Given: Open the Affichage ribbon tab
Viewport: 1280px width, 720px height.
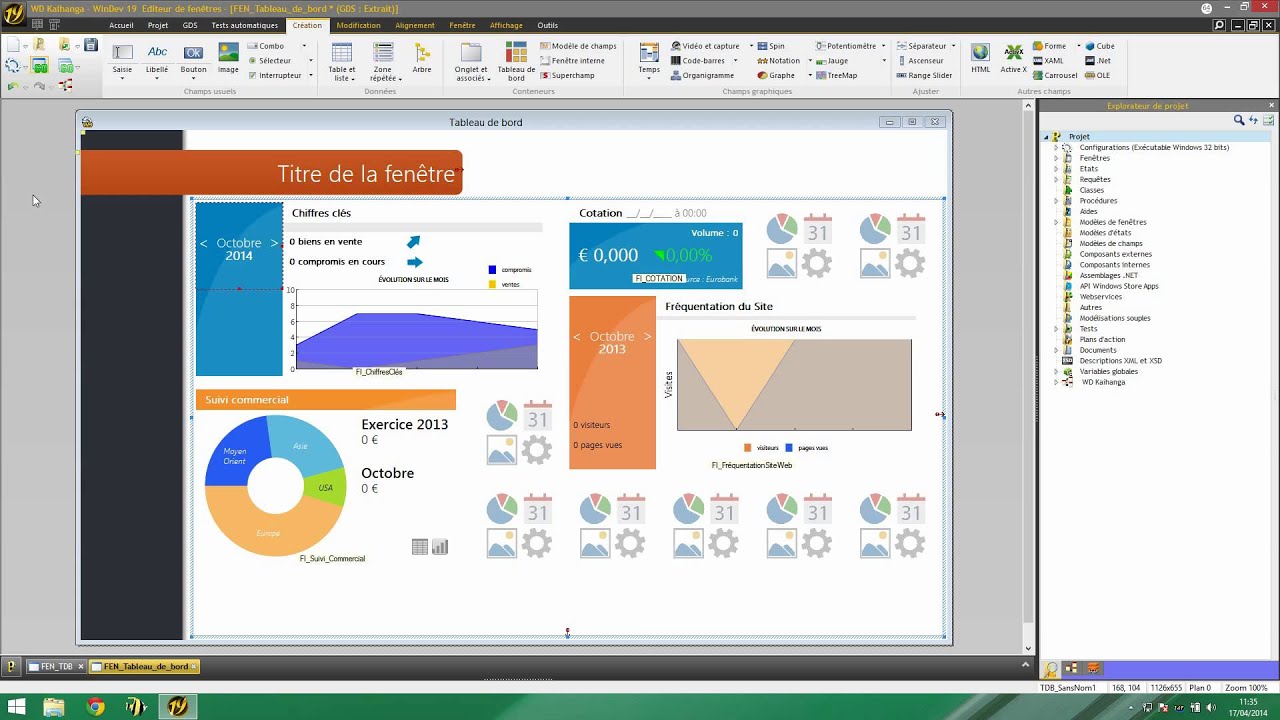Looking at the screenshot, I should tap(506, 25).
